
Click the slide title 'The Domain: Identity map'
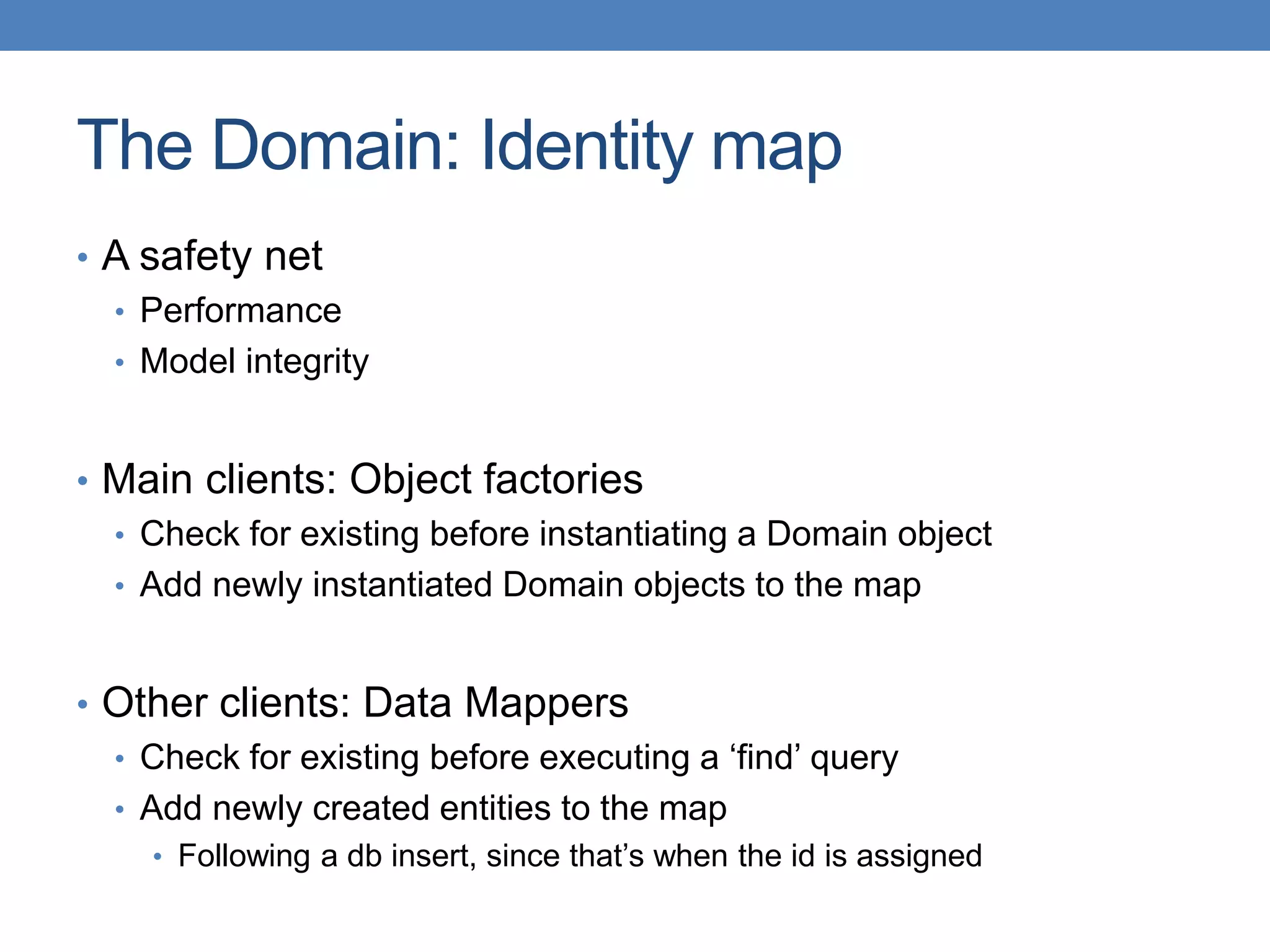pos(459,146)
